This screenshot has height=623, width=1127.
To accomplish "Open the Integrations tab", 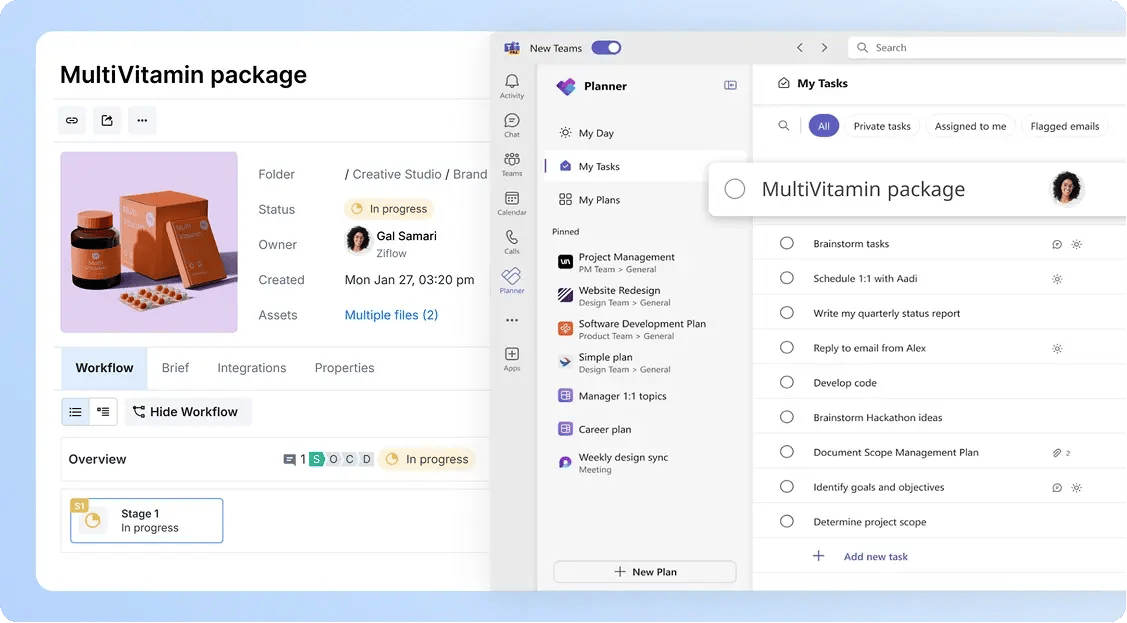I will click(251, 368).
